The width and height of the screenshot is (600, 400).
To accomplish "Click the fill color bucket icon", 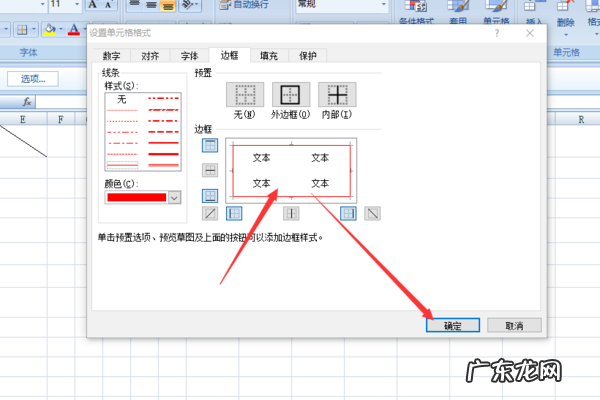I will 50,29.
